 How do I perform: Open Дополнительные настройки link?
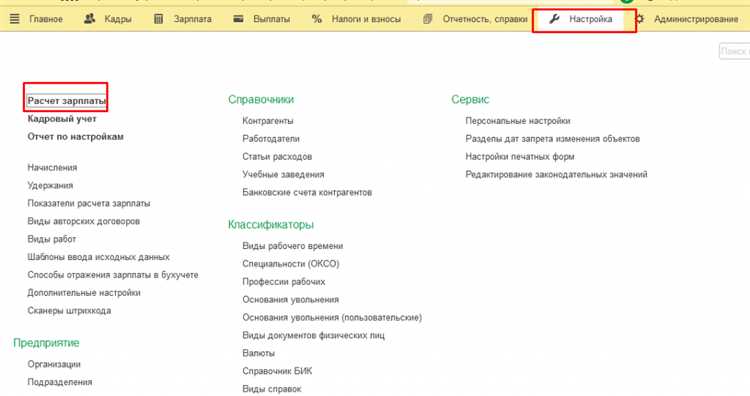[x=84, y=292]
